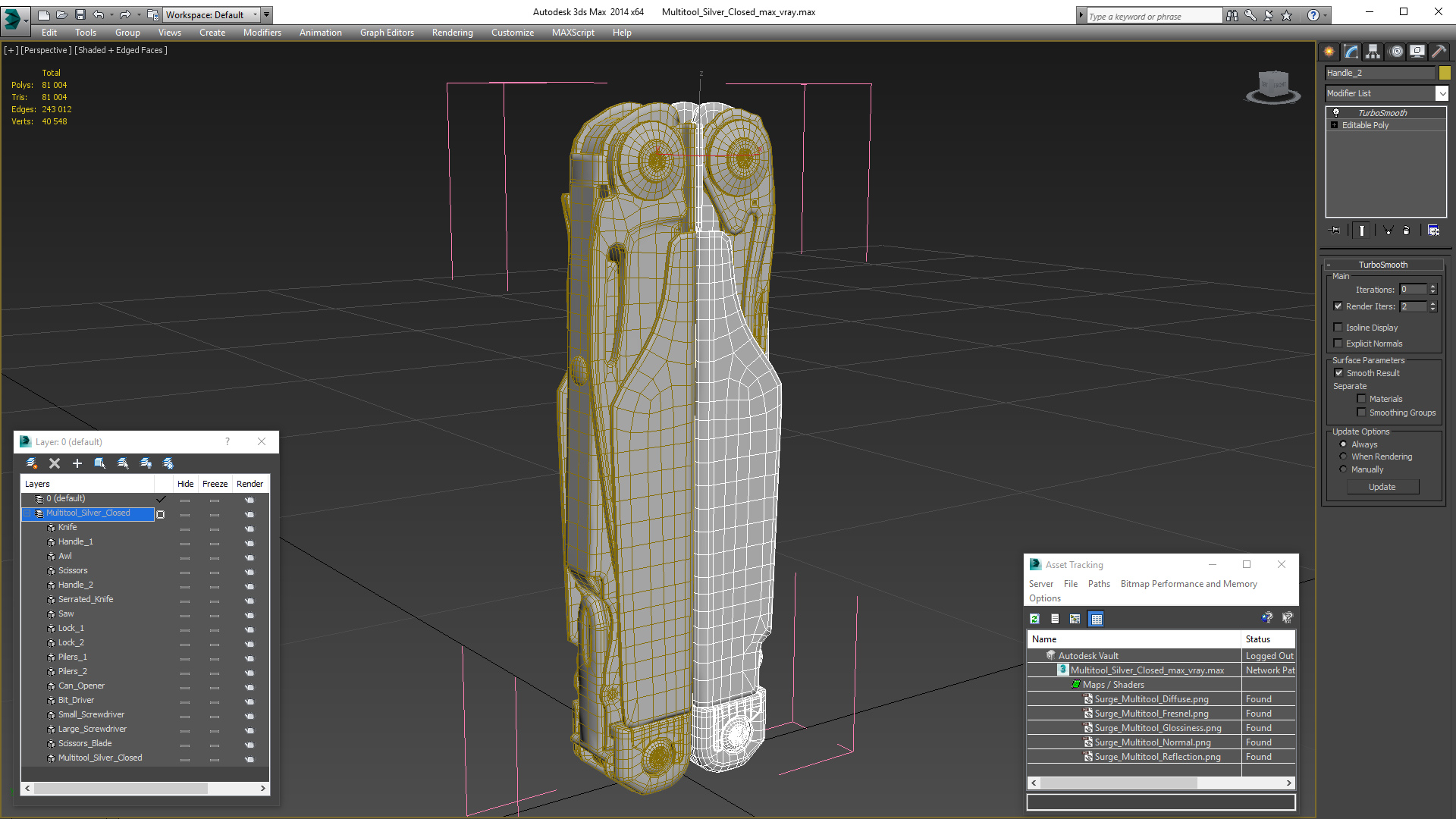This screenshot has height=819, width=1456.
Task: Open the Graph Editors menu
Action: tap(387, 33)
